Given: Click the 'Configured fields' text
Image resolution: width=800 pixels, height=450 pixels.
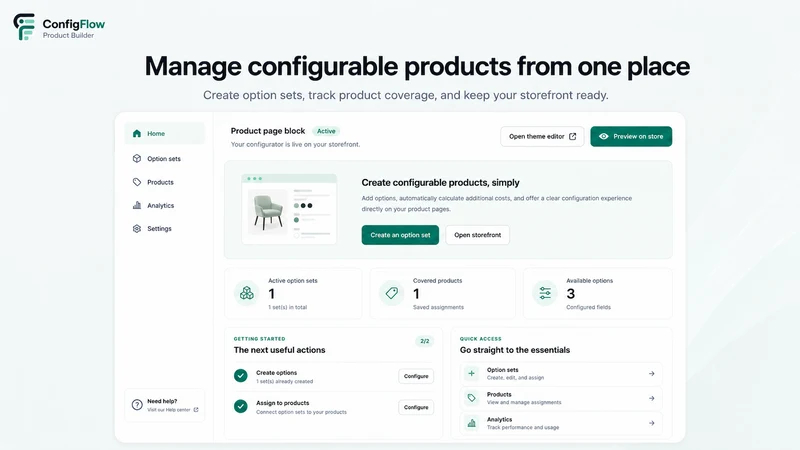Looking at the screenshot, I should (x=588, y=307).
